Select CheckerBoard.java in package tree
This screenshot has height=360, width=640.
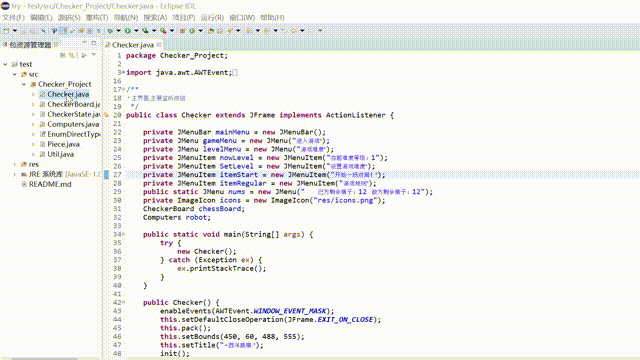[73, 104]
